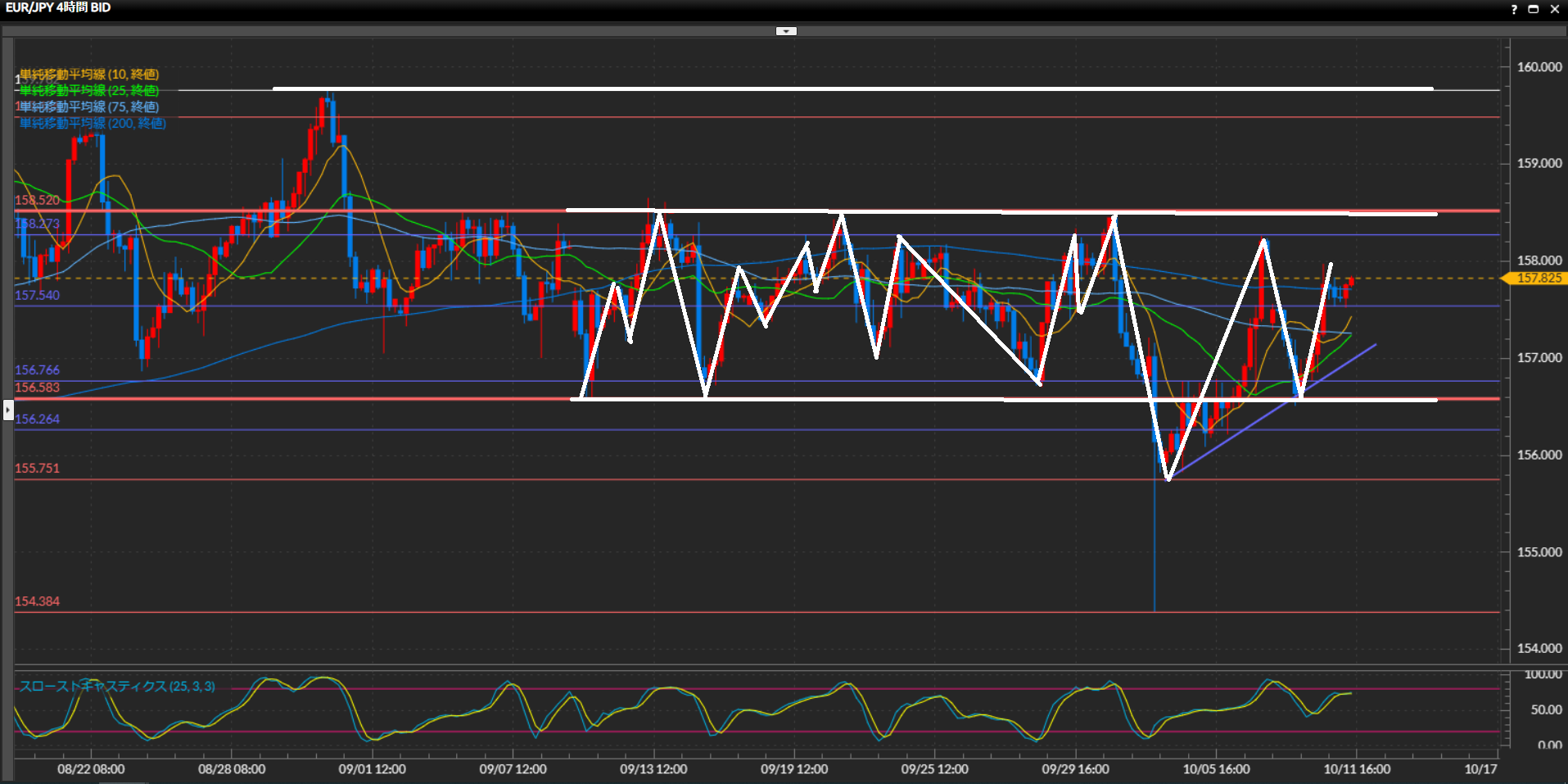Click the 156.583 support line label
Viewport: 1568px width, 784px height.
point(37,387)
